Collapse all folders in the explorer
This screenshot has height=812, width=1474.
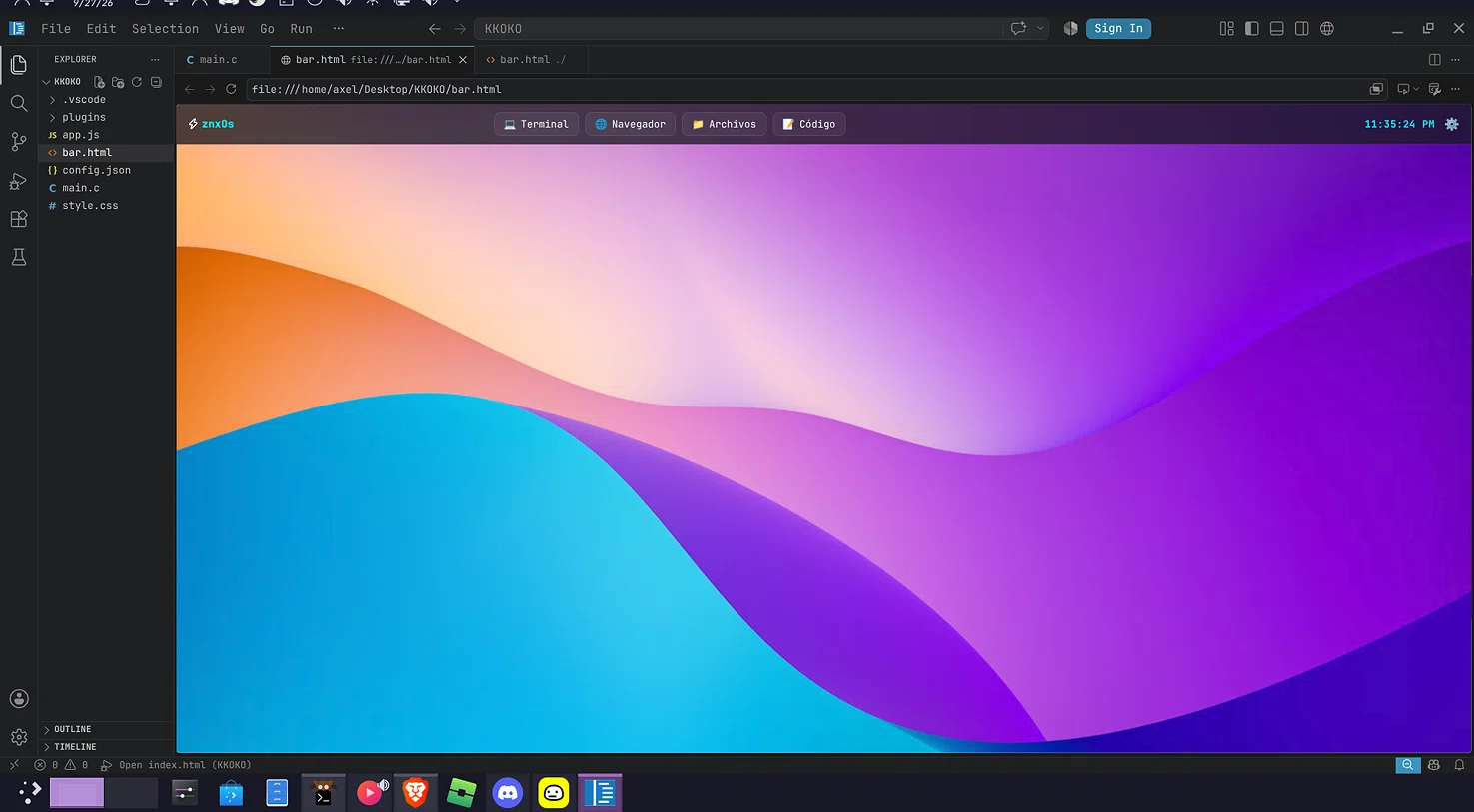156,82
